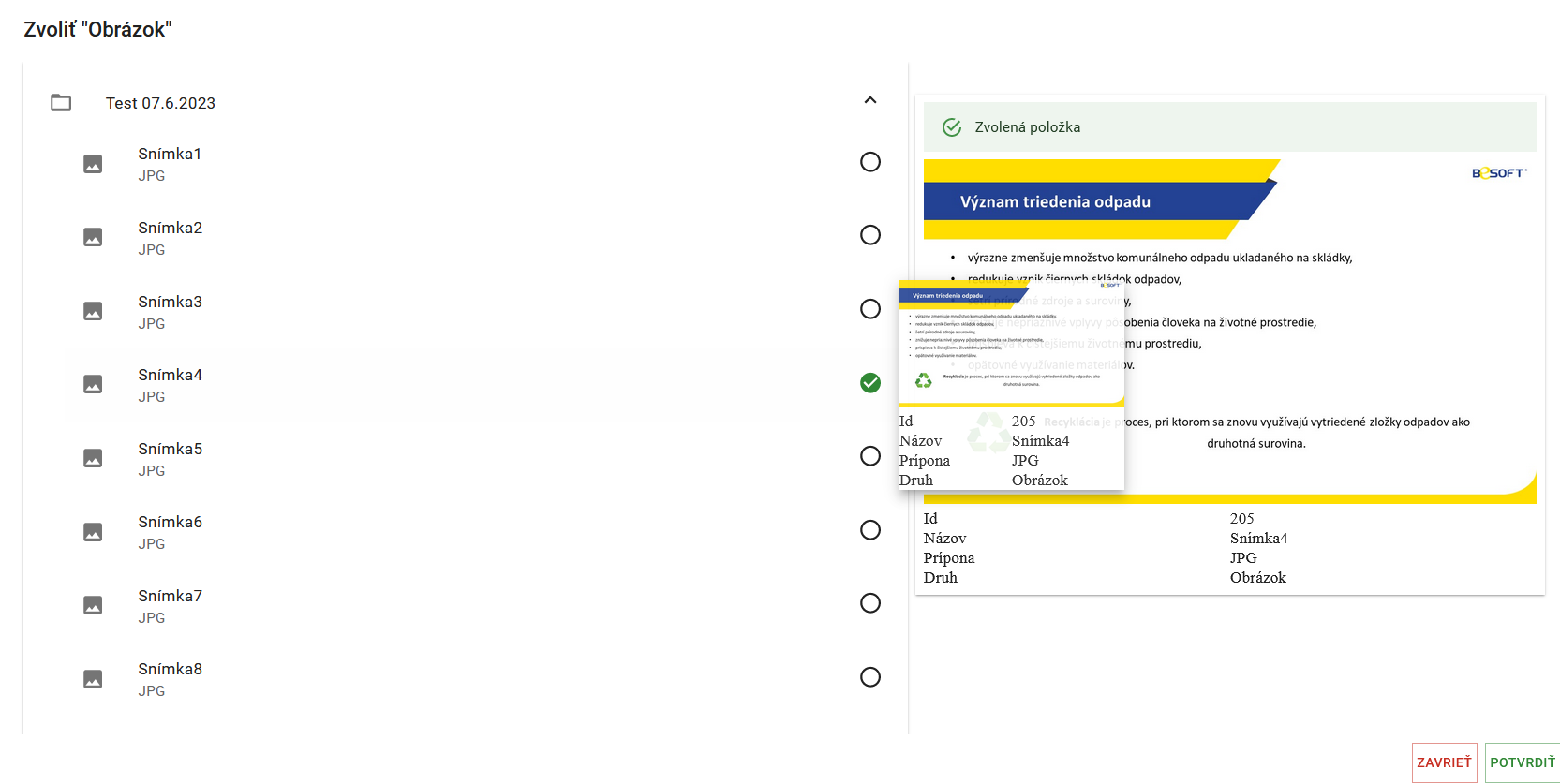The image size is (1560, 784).
Task: Toggle the checked Snímka4 selection circle
Action: 870,382
